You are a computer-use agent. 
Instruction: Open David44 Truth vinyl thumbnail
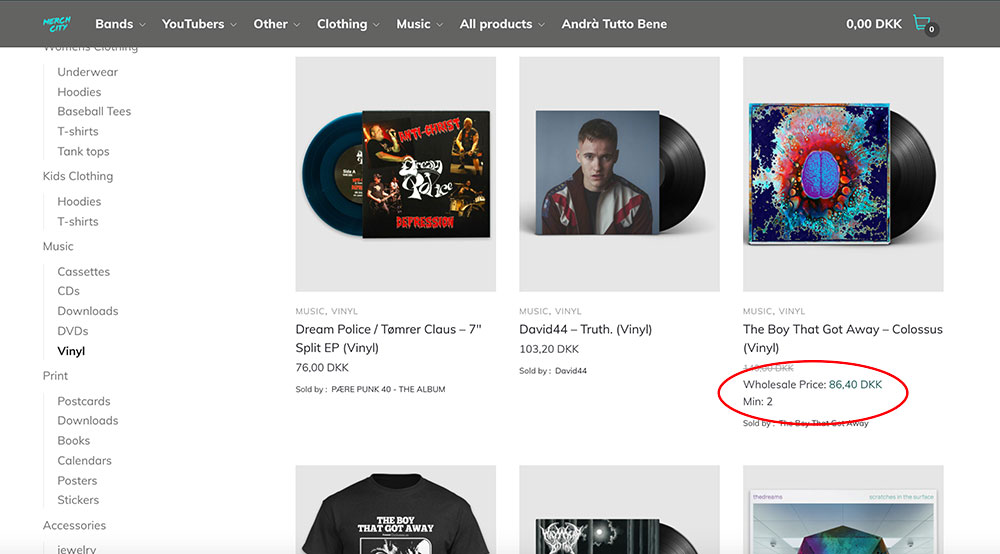619,174
